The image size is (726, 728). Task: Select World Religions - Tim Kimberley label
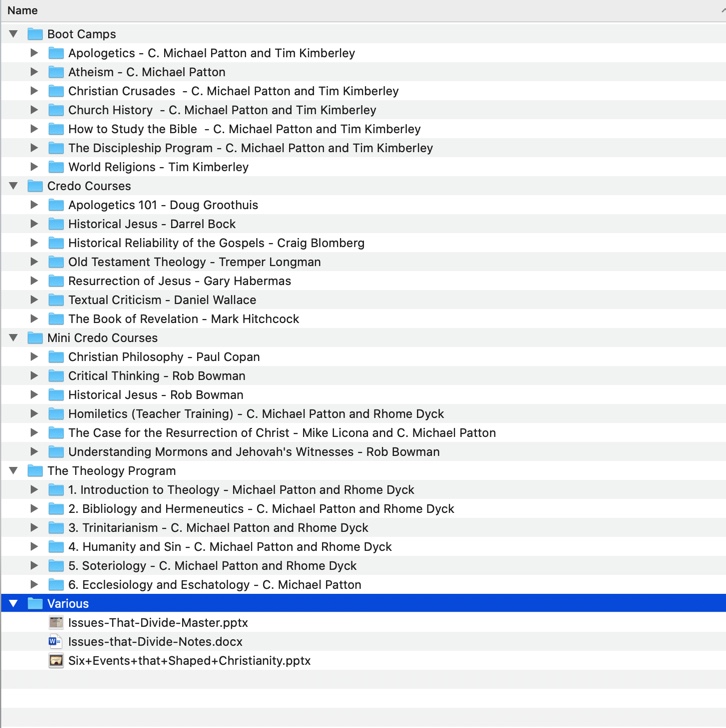158,167
